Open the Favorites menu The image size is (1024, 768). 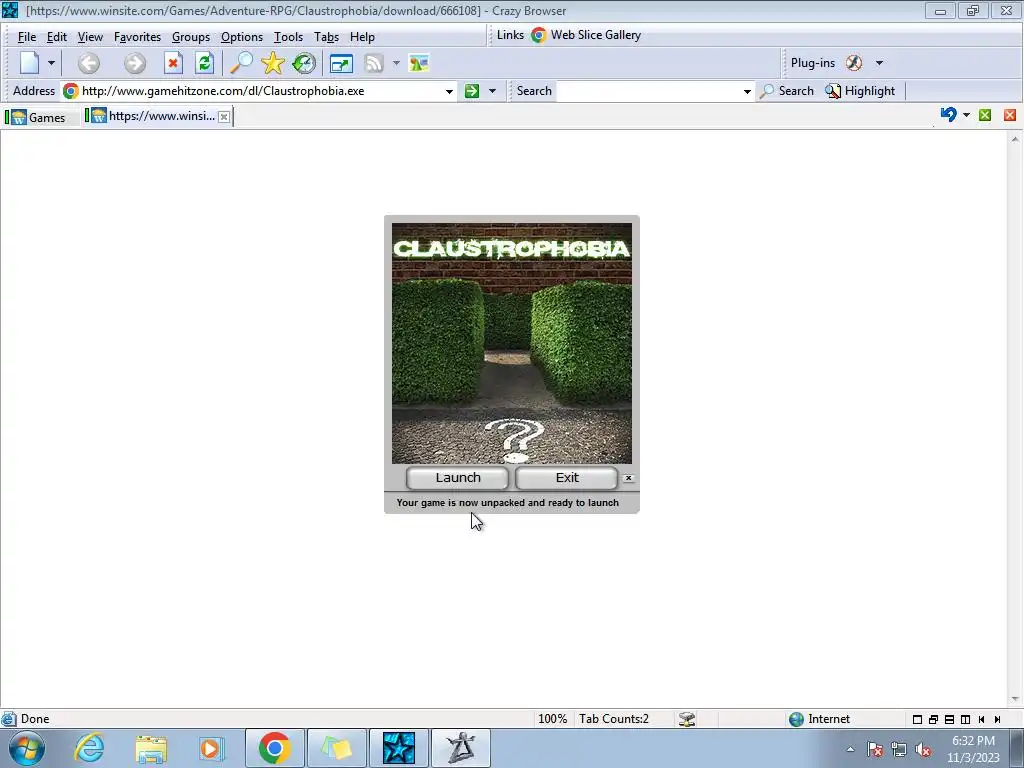137,37
